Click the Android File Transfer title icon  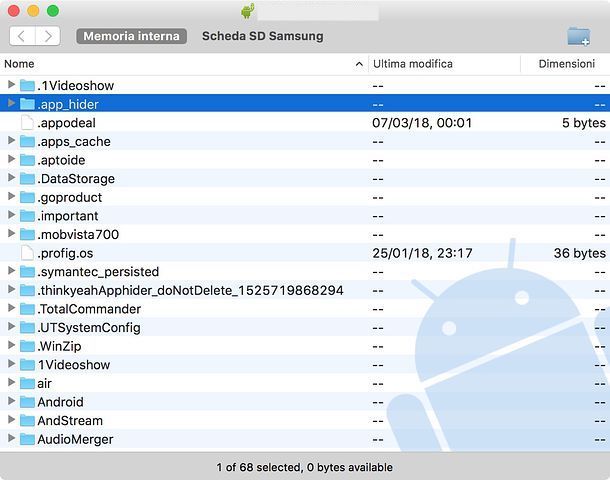coord(247,11)
